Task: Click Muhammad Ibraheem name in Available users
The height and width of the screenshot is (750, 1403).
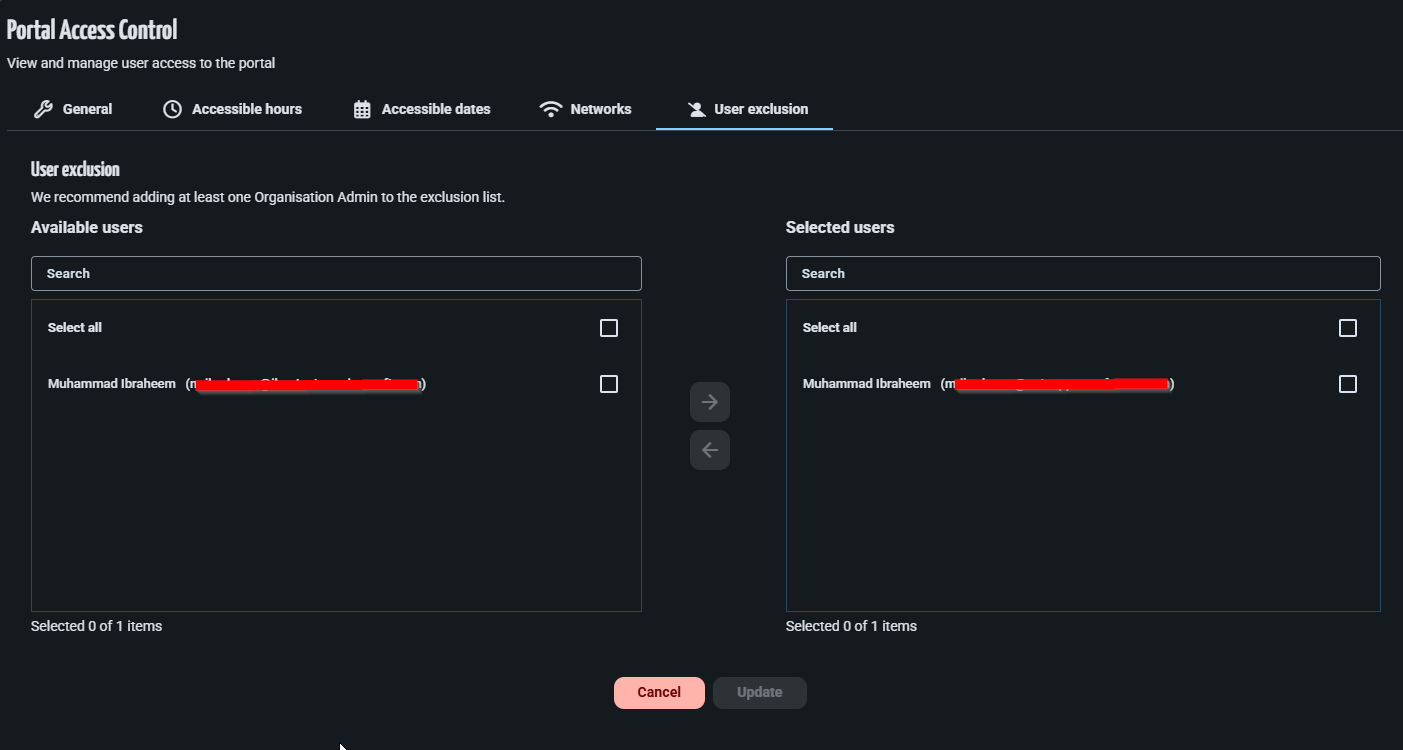Action: [112, 384]
